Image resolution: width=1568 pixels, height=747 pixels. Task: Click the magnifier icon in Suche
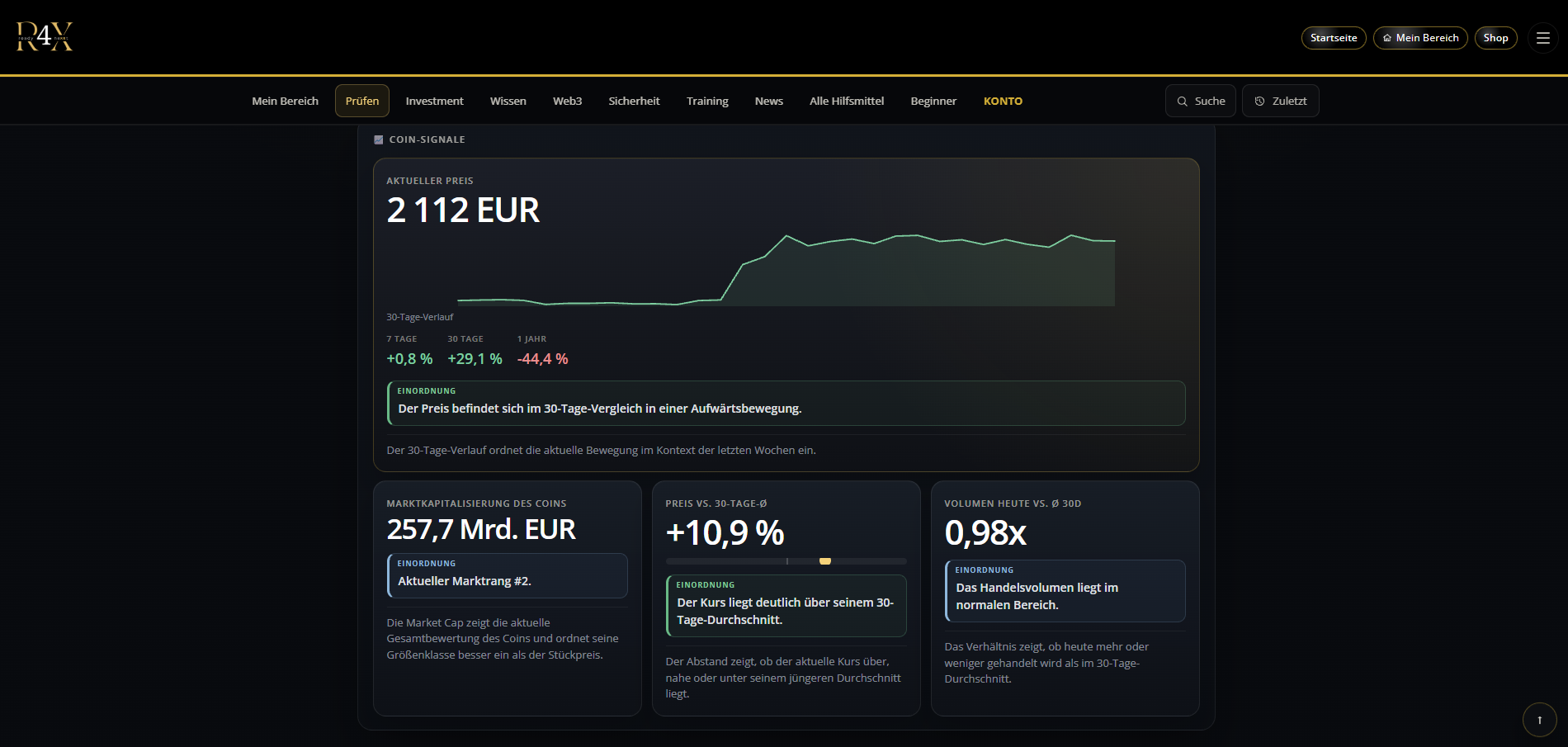[x=1182, y=102]
